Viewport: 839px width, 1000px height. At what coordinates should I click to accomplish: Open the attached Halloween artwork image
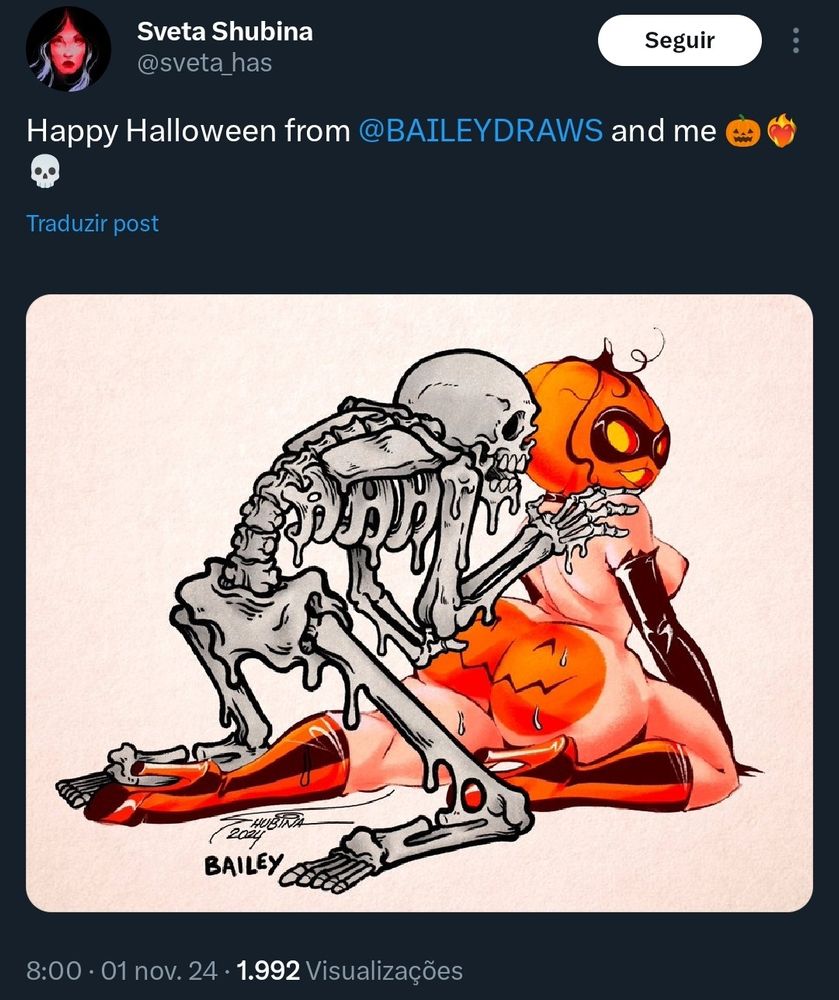click(x=420, y=603)
